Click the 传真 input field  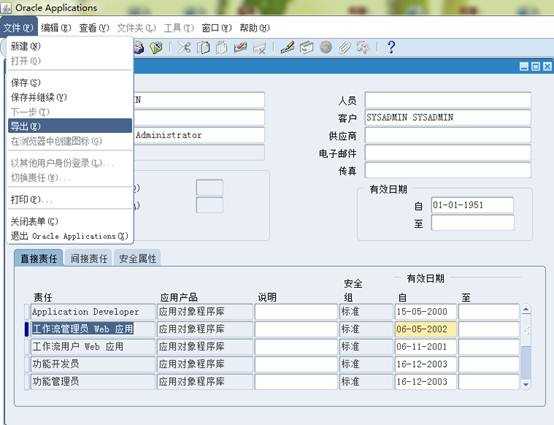pyautogui.click(x=448, y=170)
